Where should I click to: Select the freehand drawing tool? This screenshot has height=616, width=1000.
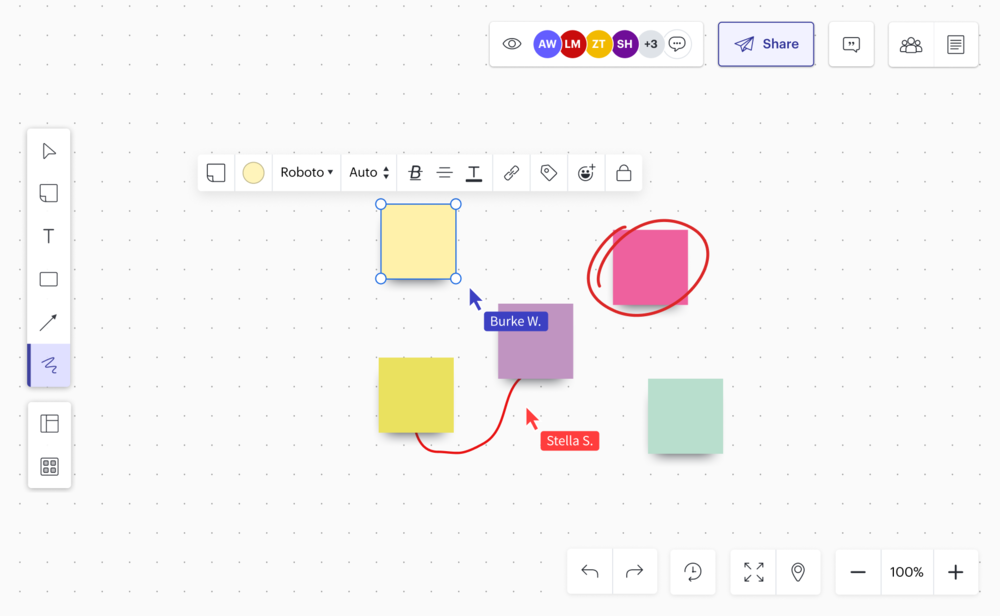tap(49, 366)
